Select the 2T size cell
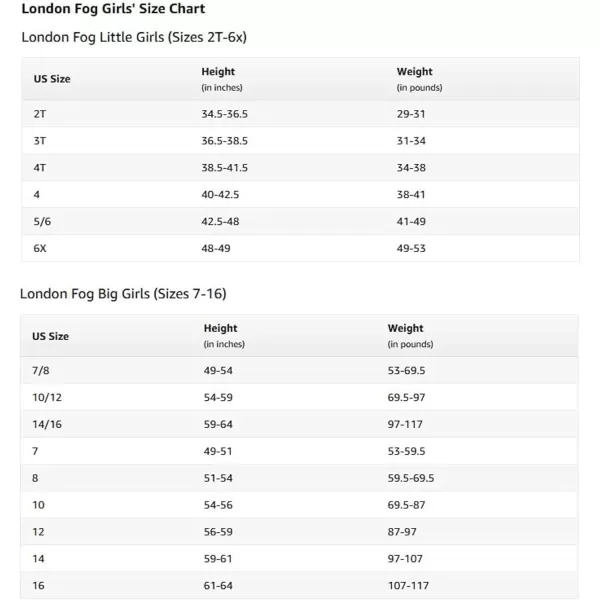 (x=40, y=114)
